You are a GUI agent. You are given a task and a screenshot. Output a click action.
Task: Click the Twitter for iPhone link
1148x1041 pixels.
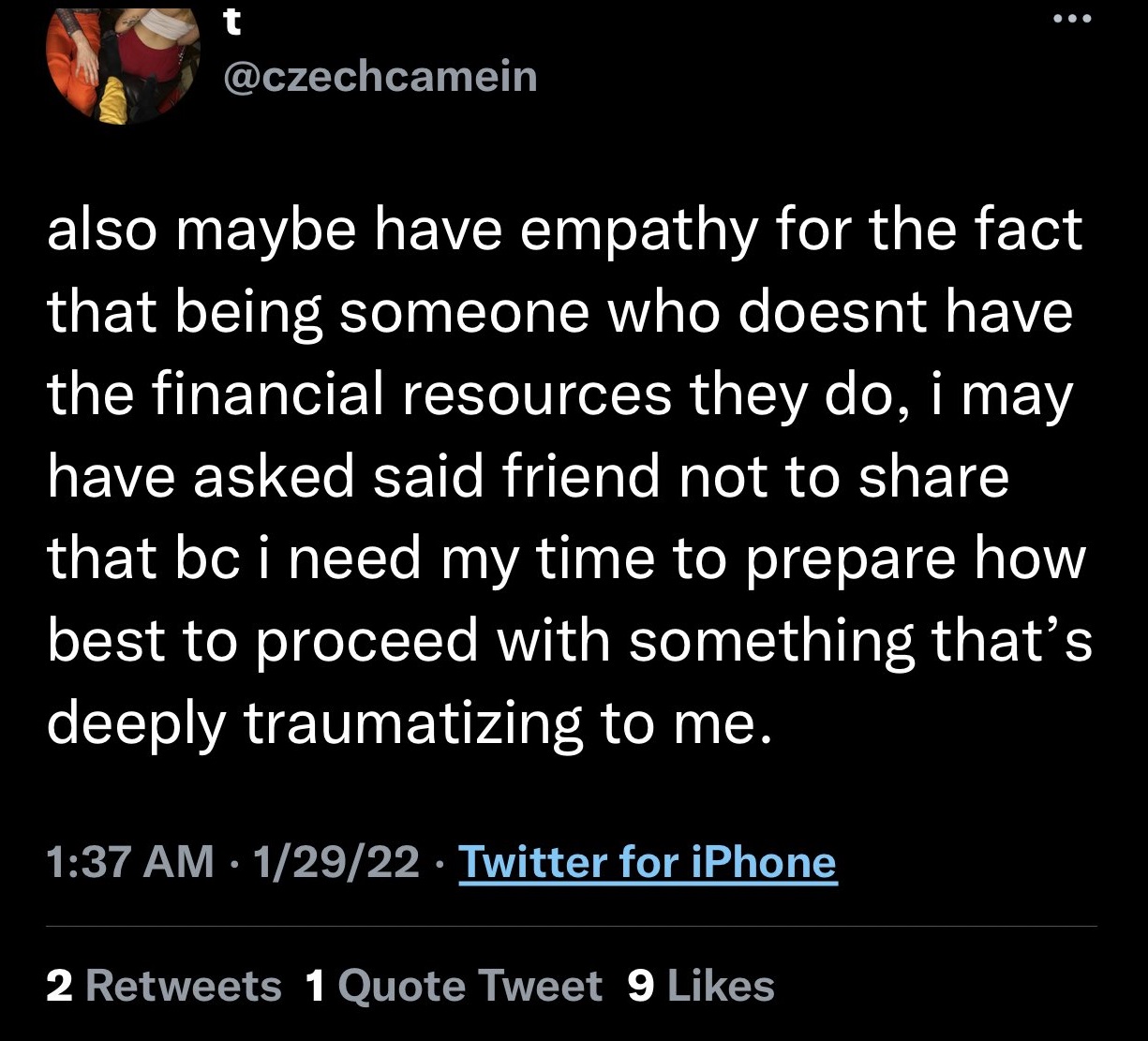tap(647, 862)
